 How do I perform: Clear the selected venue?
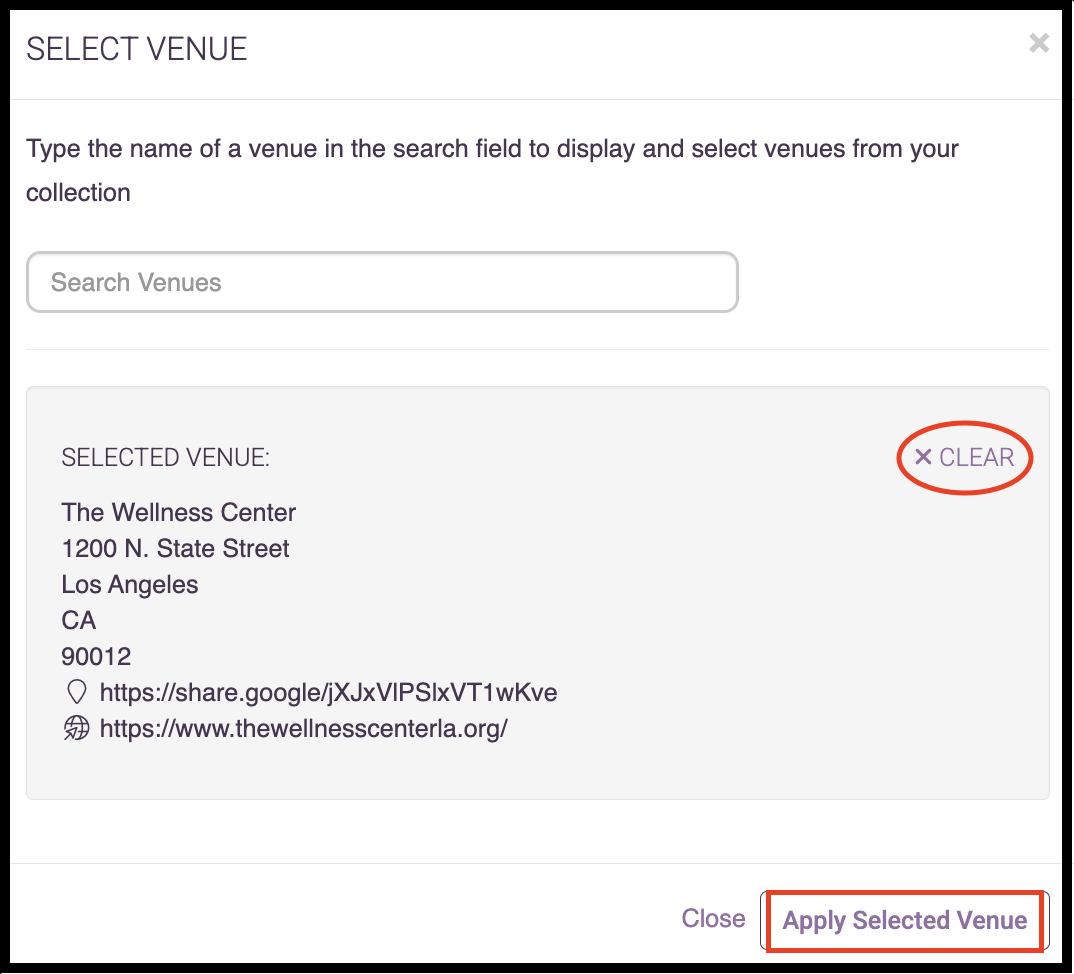964,457
